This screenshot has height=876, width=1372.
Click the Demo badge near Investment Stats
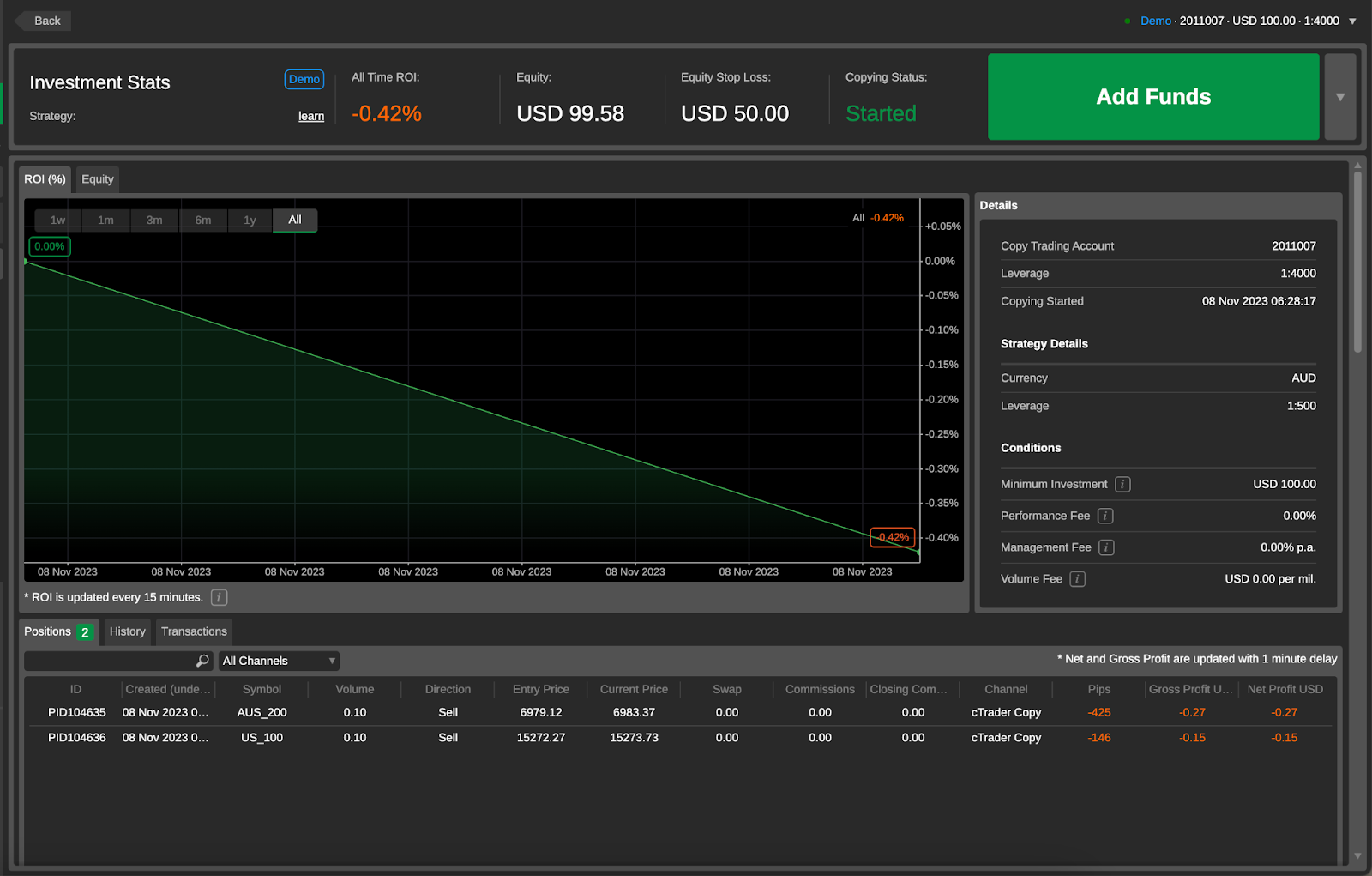[x=304, y=79]
